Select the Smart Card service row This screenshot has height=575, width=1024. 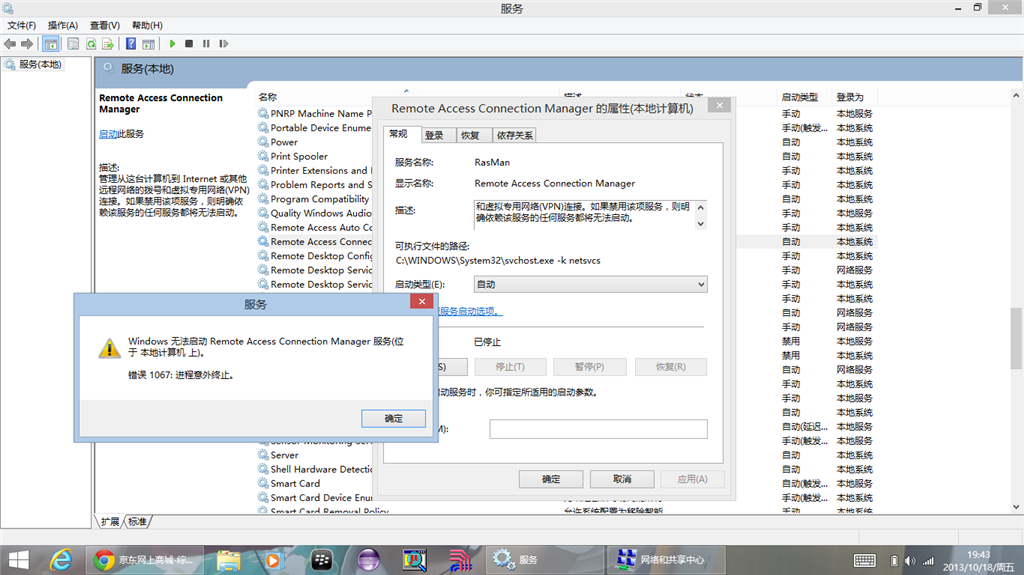click(295, 484)
